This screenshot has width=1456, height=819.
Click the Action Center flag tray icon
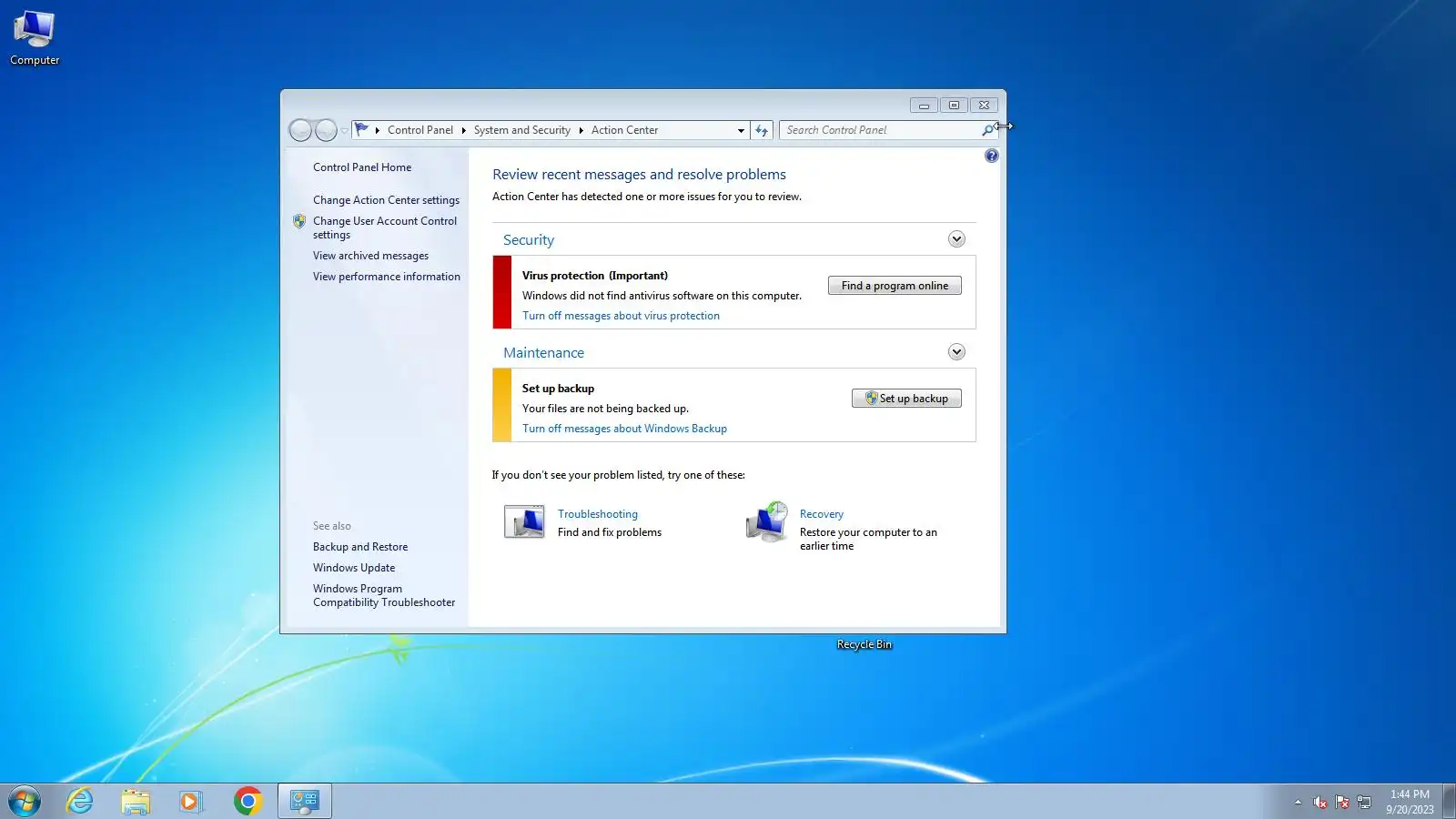coord(1342,802)
